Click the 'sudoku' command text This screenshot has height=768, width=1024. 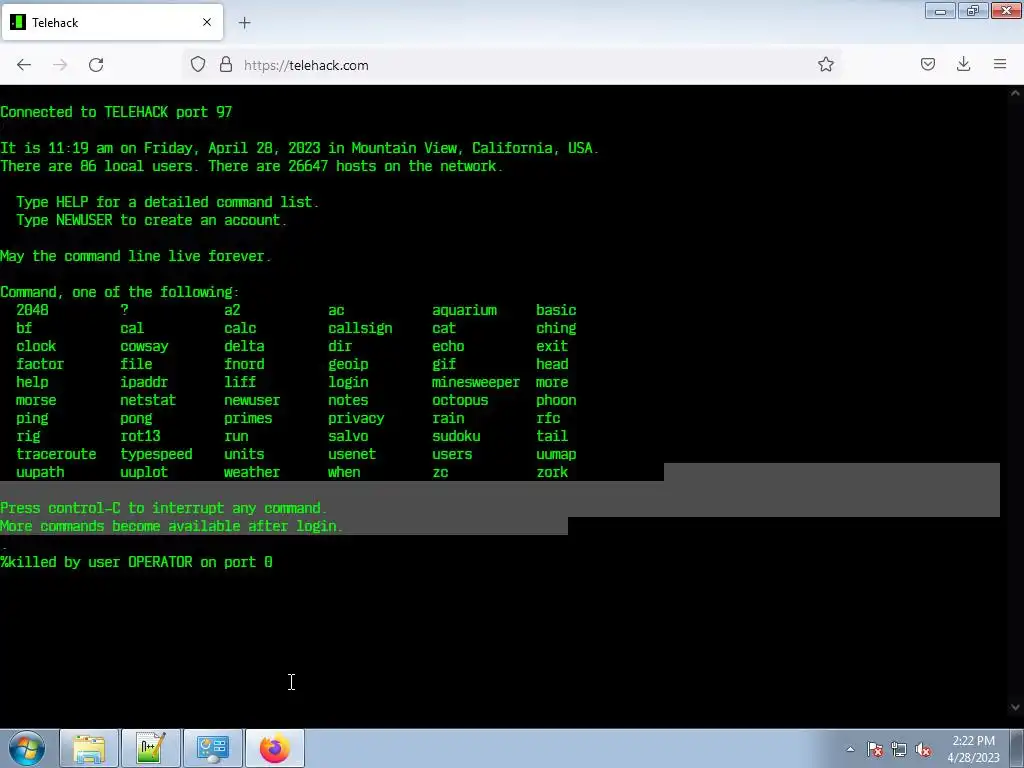coord(456,436)
